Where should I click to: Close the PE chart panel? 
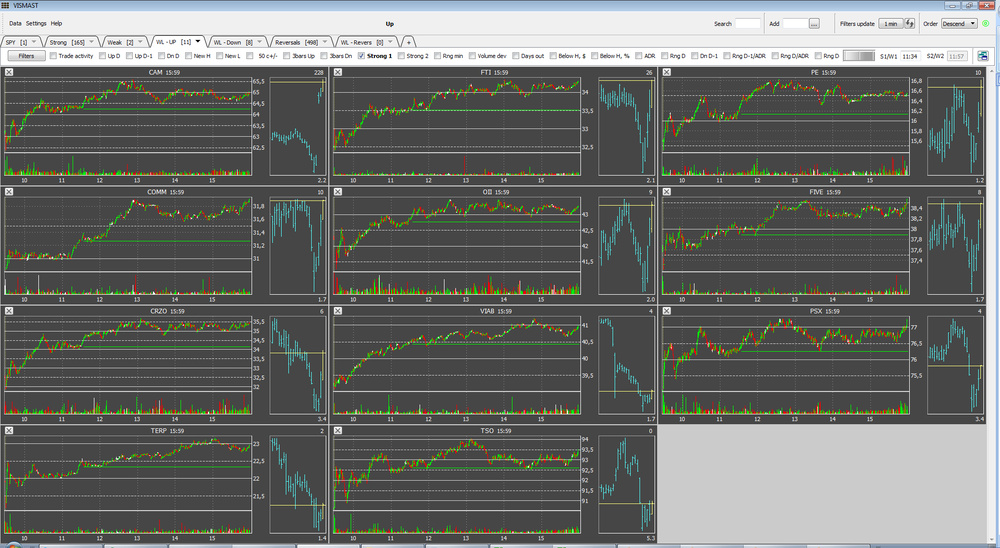pyautogui.click(x=666, y=72)
